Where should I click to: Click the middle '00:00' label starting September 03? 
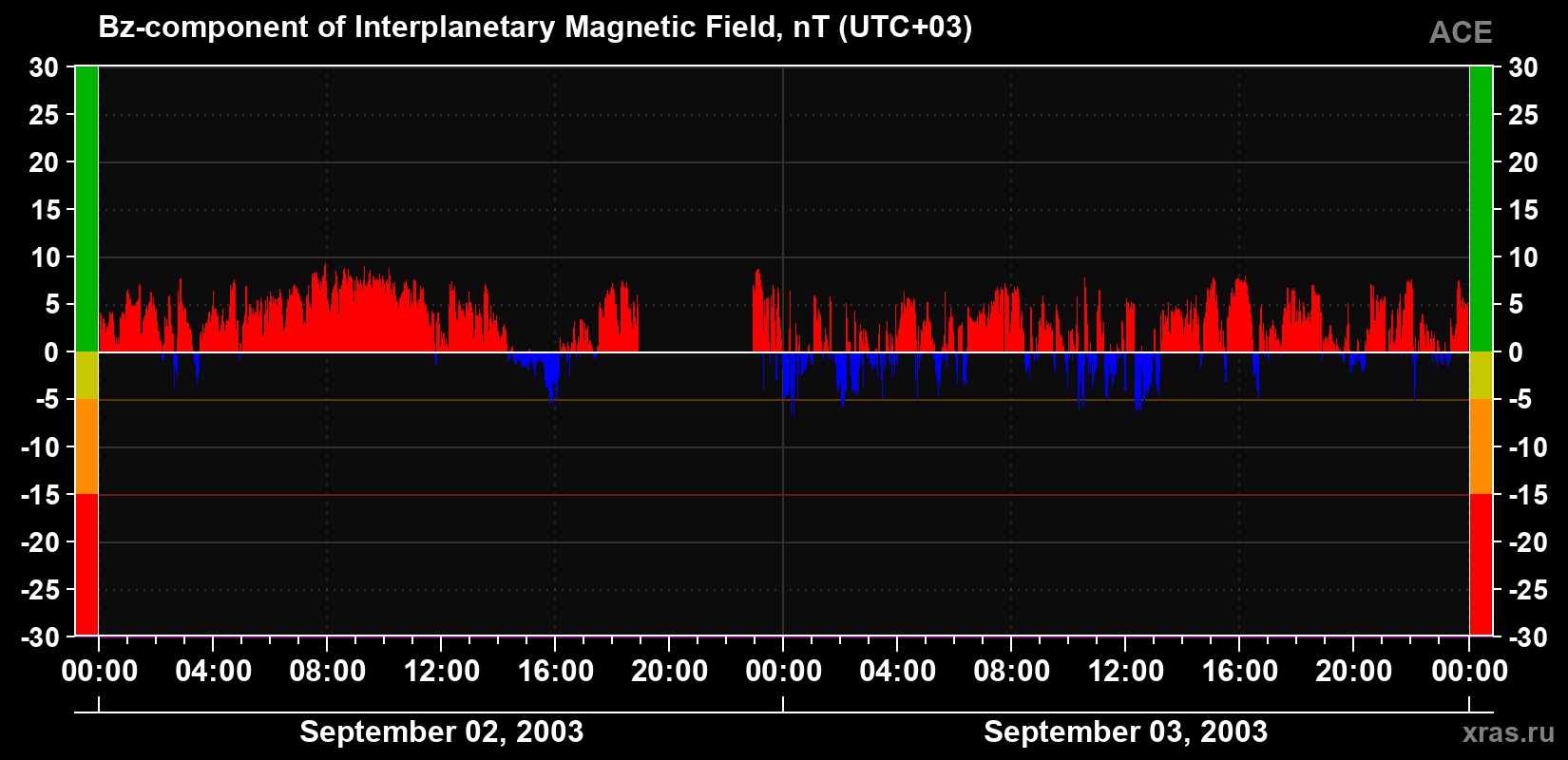click(784, 672)
